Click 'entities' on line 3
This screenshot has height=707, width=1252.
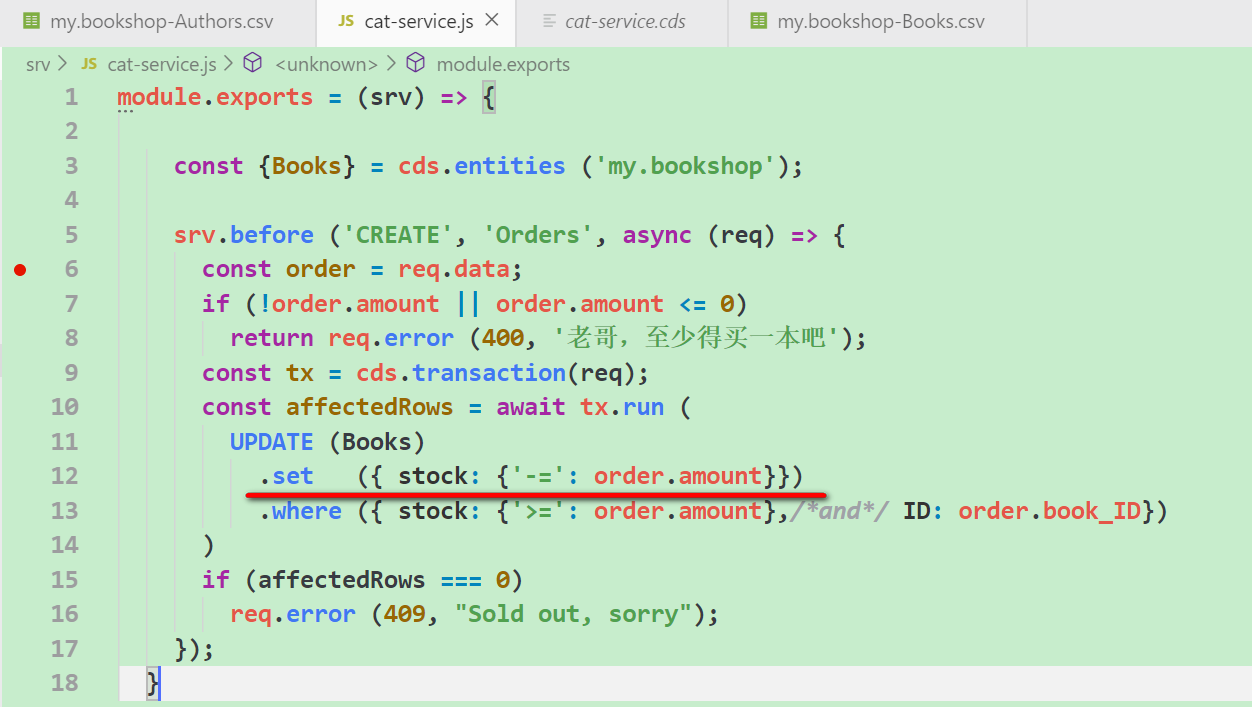point(510,166)
